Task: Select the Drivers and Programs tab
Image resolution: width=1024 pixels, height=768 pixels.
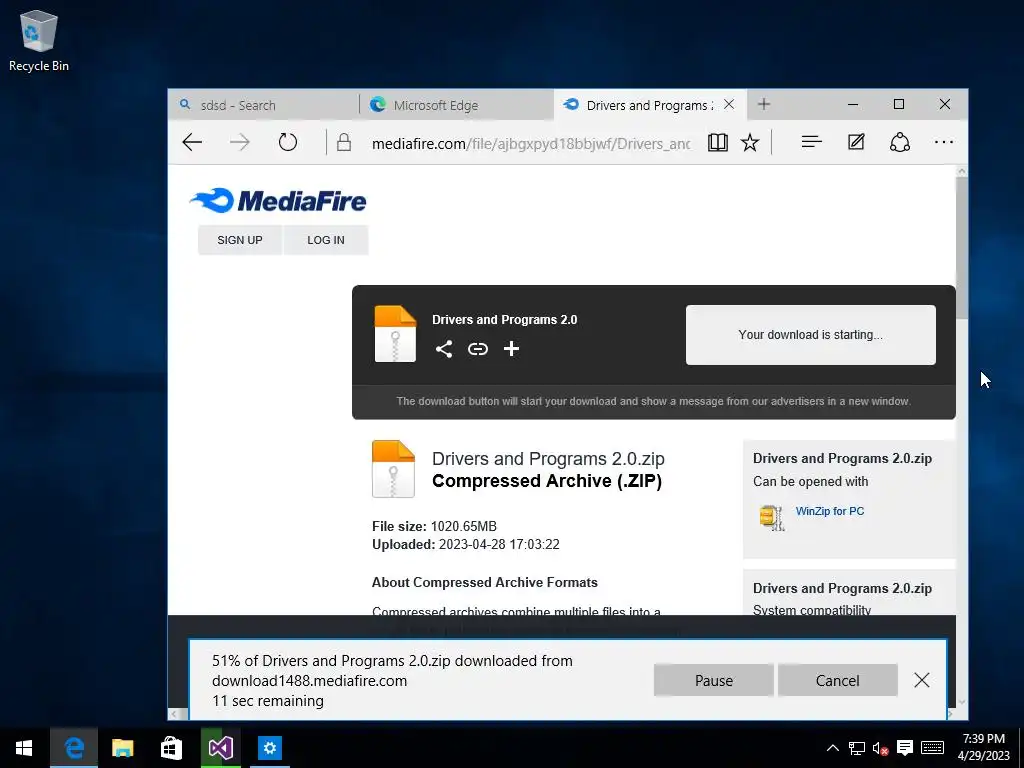Action: [x=650, y=105]
